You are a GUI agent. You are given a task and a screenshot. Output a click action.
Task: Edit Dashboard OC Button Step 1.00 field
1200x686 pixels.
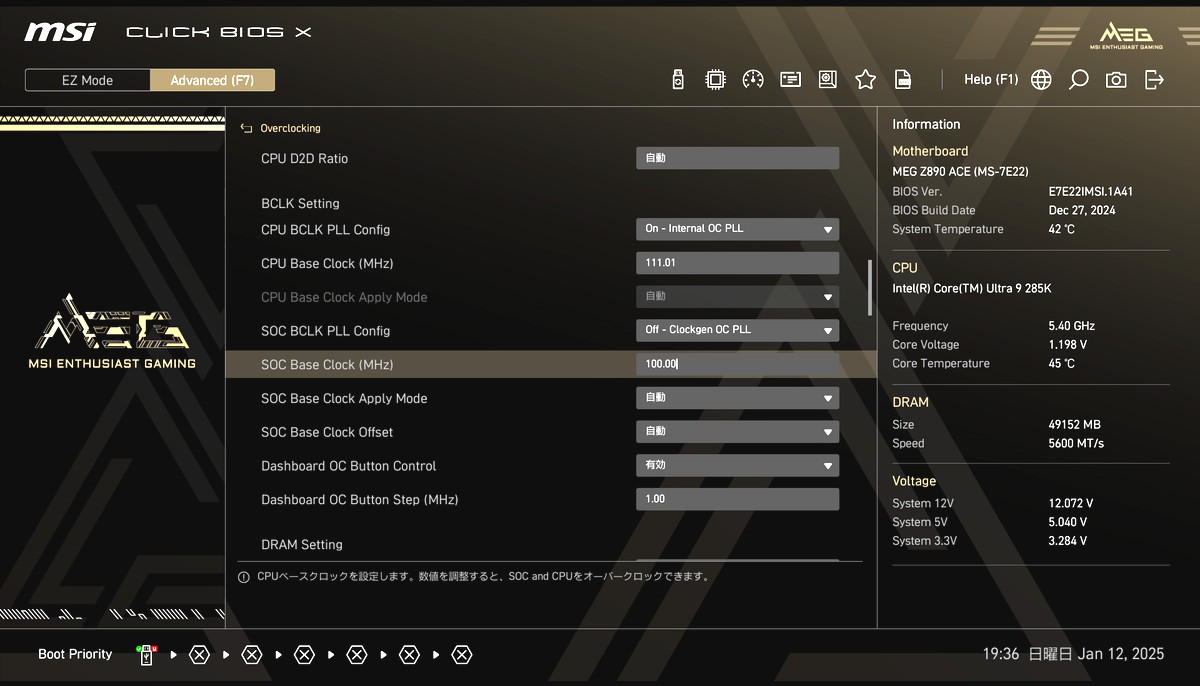(737, 499)
